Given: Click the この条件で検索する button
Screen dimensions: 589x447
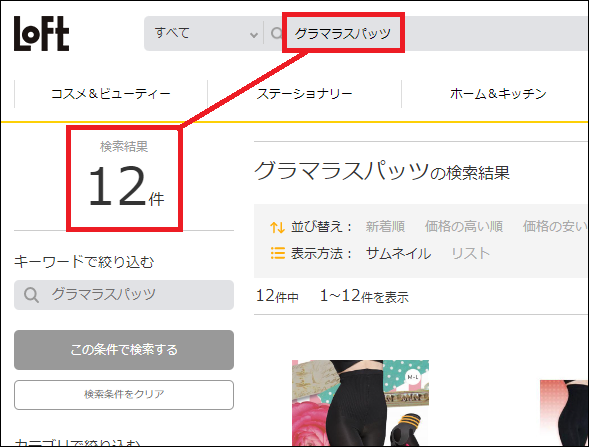Looking at the screenshot, I should point(124,350).
